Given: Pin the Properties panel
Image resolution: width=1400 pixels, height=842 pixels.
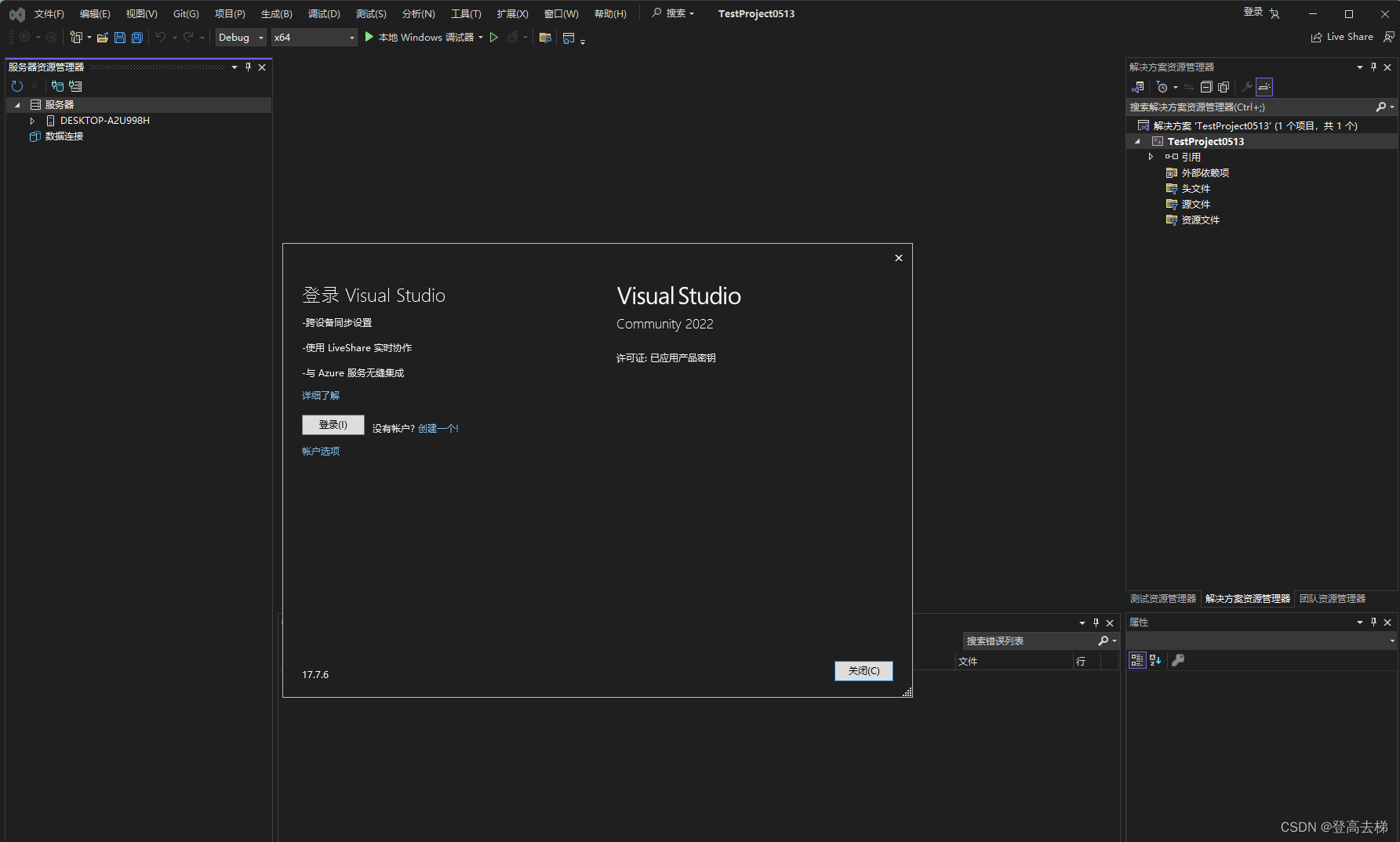Looking at the screenshot, I should pos(1373,622).
